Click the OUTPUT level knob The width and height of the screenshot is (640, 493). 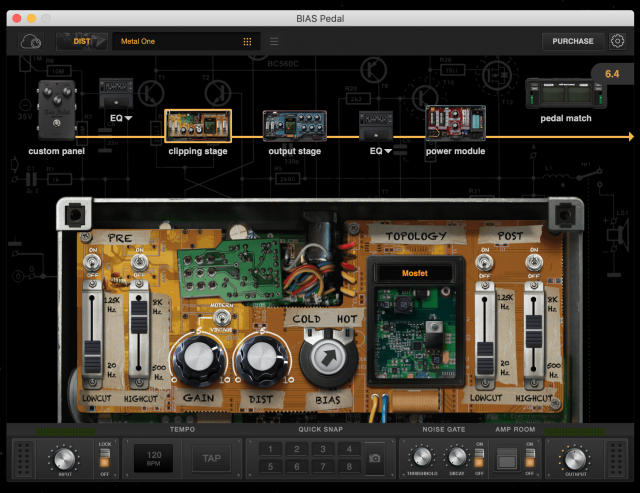pyautogui.click(x=575, y=459)
